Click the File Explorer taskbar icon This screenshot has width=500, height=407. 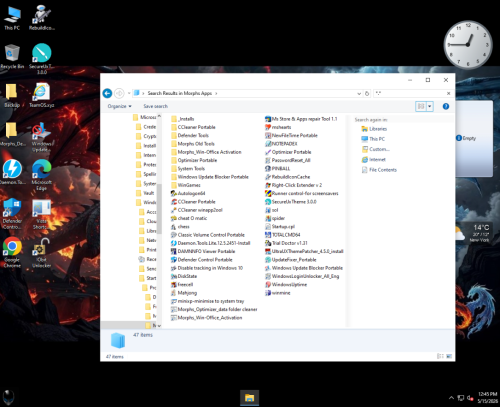coord(249,398)
